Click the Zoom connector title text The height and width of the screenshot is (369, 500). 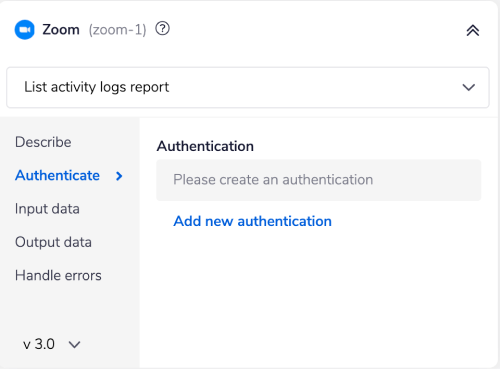click(x=61, y=30)
